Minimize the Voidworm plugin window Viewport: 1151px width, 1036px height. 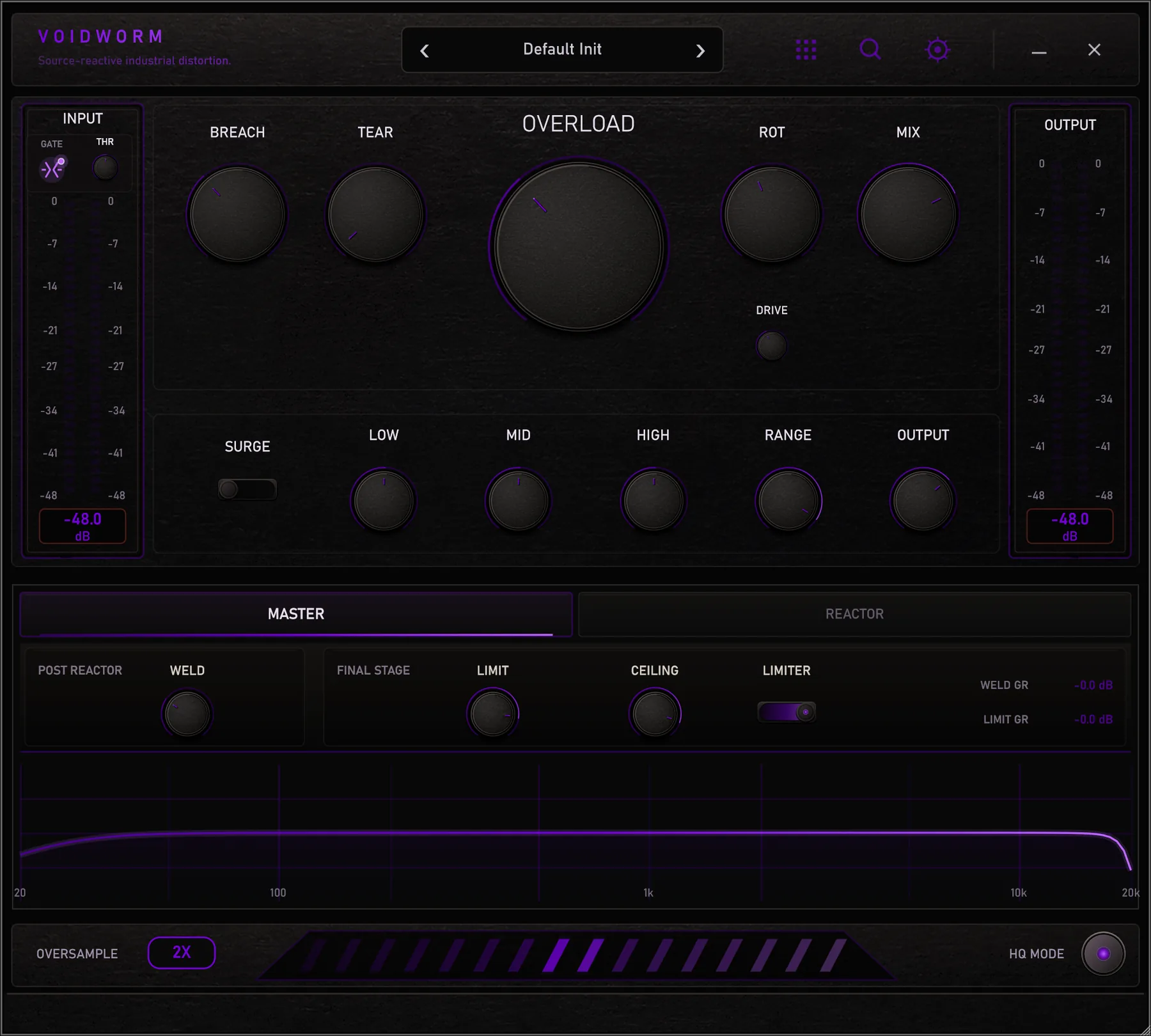tap(1039, 51)
